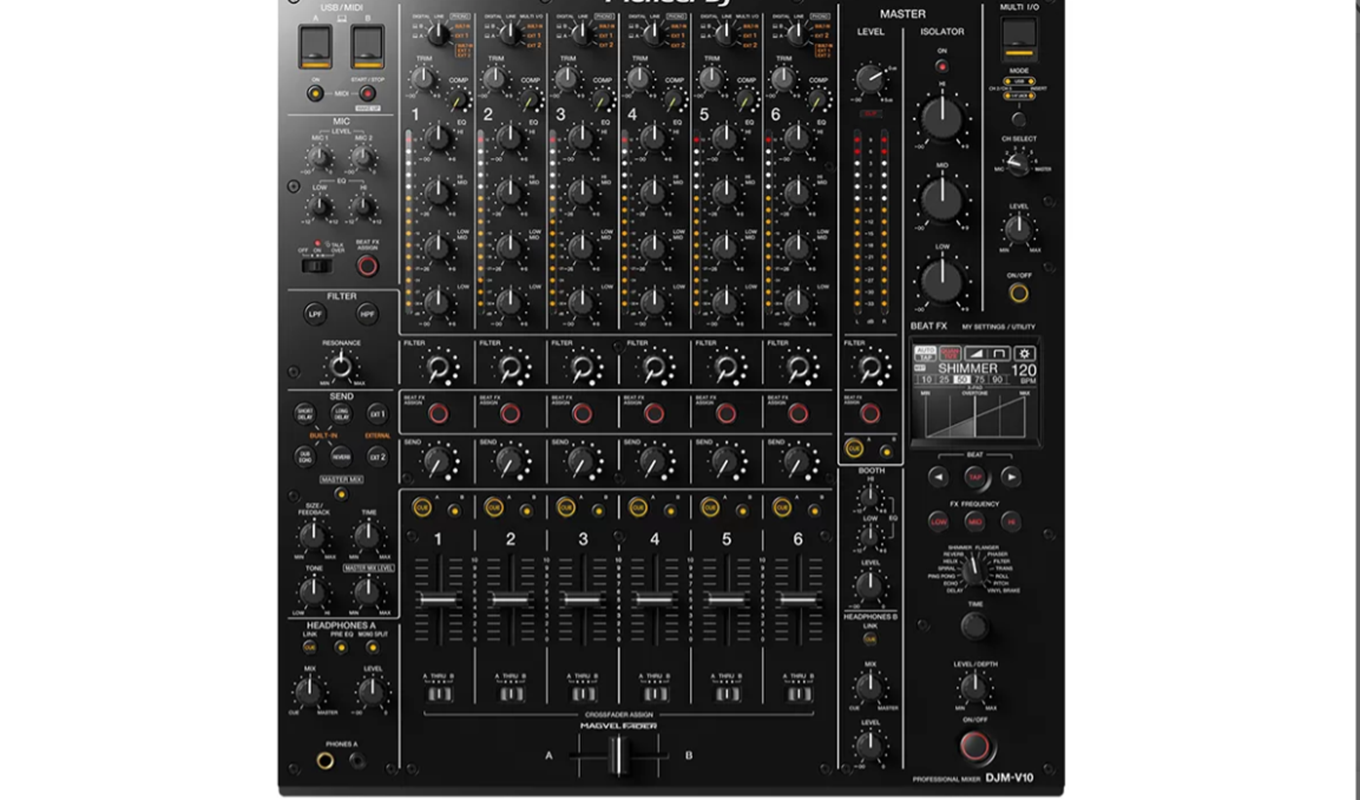This screenshot has width=1360, height=800.
Task: Click the channel 3 fader handle
Action: 582,600
